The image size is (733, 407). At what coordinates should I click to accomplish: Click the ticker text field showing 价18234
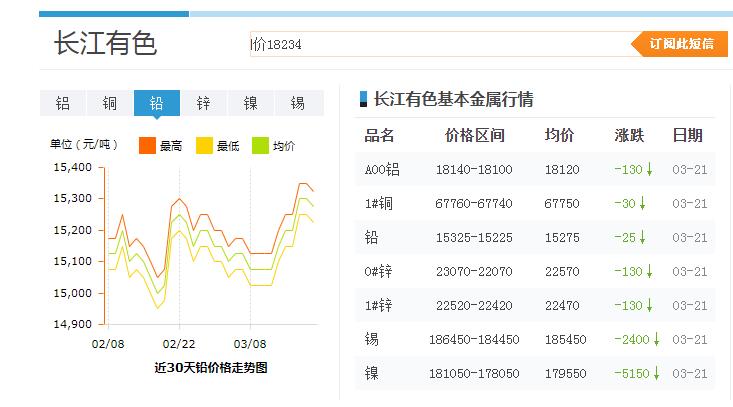point(440,44)
